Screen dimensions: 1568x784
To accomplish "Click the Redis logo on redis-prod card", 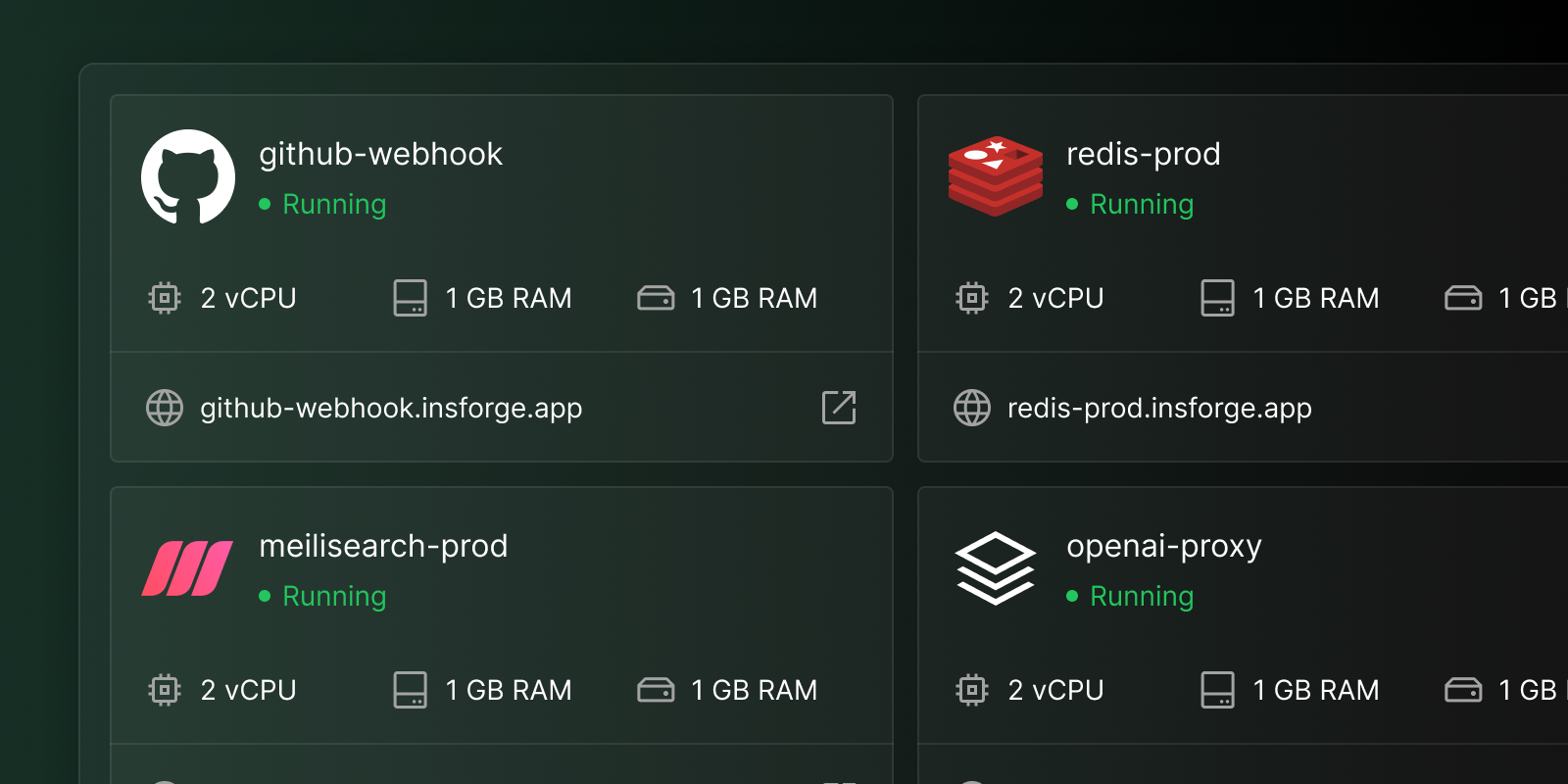I will coord(996,176).
